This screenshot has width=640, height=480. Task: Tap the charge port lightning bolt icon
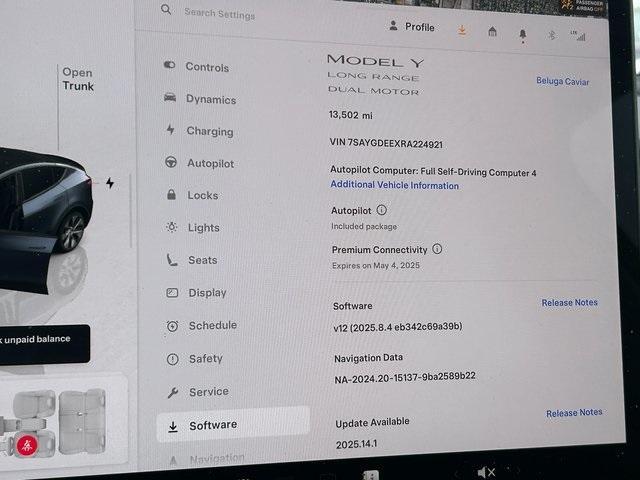click(110, 183)
